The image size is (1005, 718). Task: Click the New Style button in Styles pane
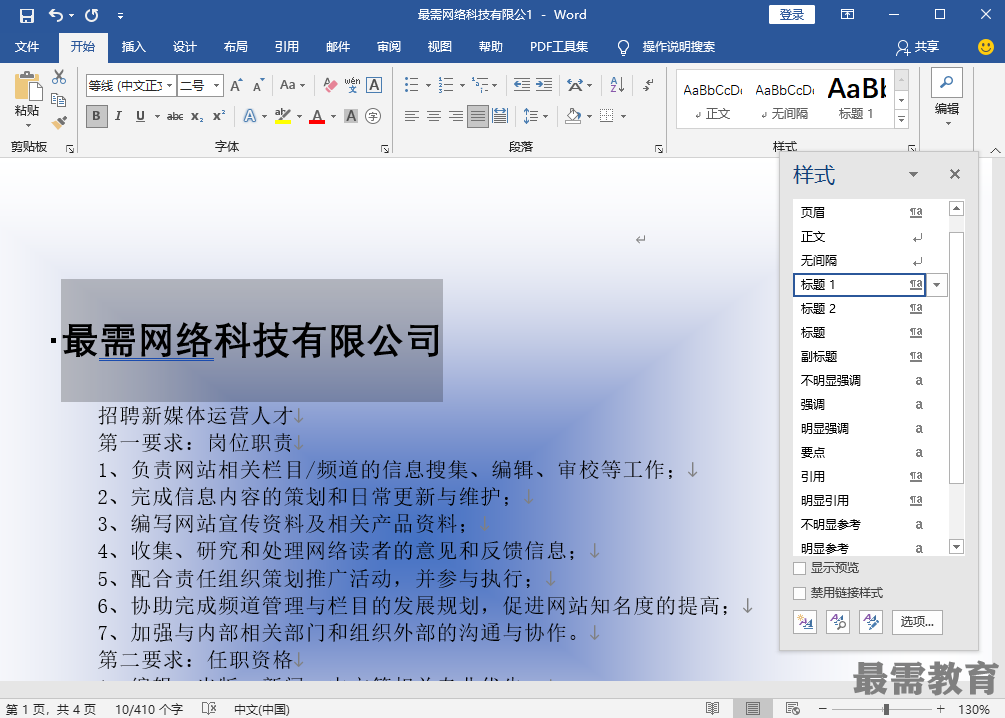(x=804, y=622)
